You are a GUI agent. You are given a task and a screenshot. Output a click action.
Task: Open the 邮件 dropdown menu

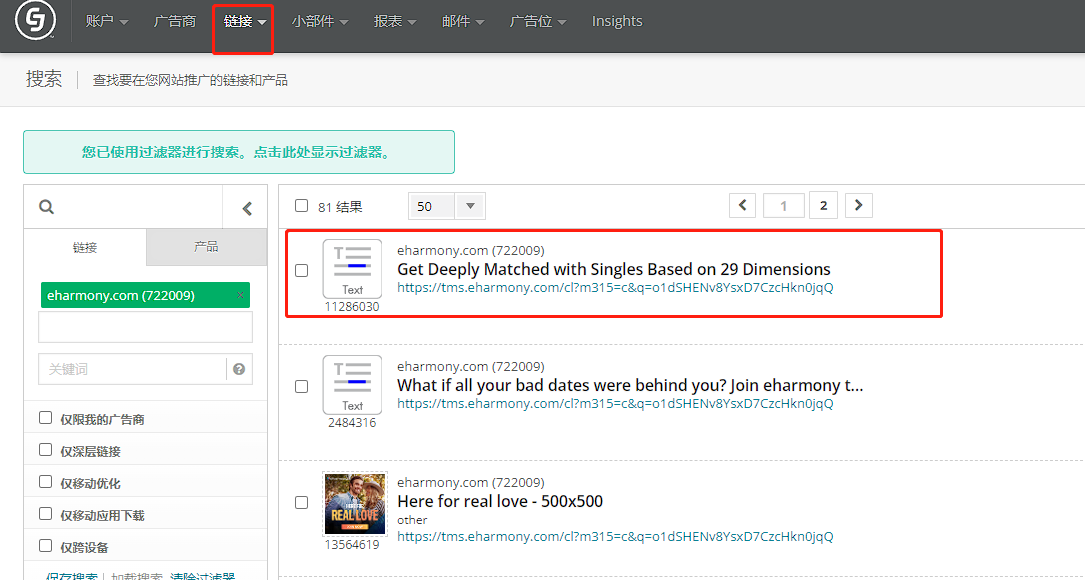[463, 21]
